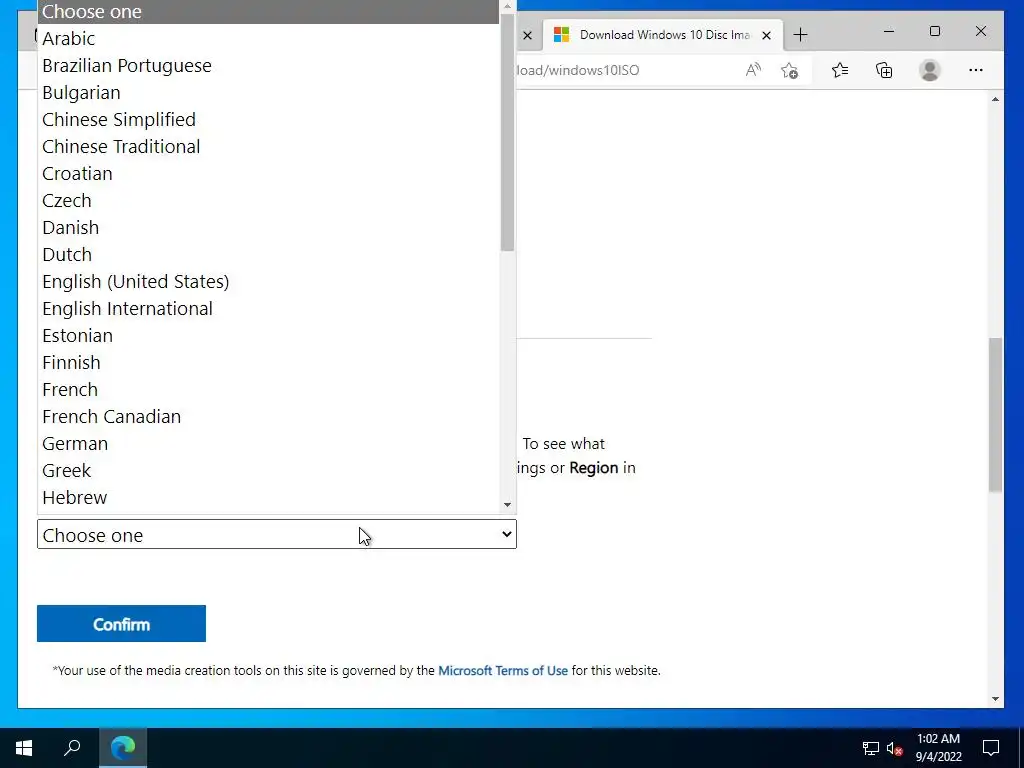Close the previous browser tab
Image resolution: width=1024 pixels, height=768 pixels.
(x=528, y=35)
